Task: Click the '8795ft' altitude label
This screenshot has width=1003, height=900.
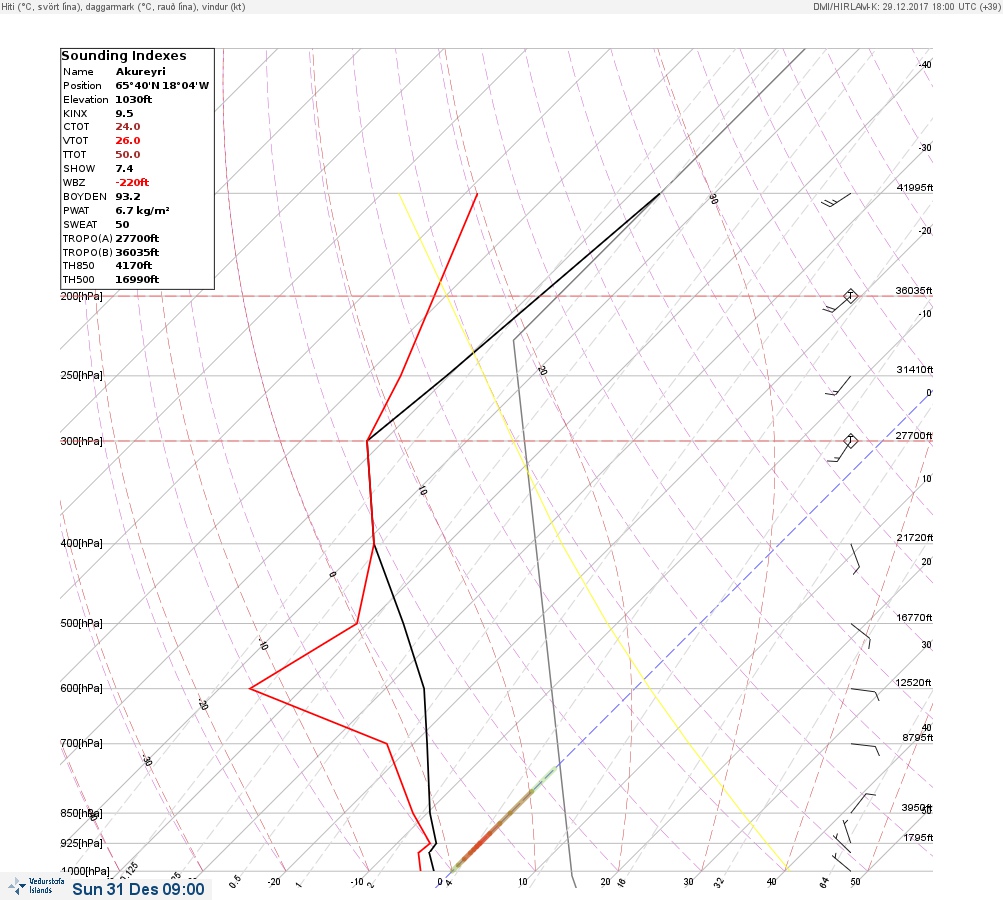Action: (x=917, y=738)
